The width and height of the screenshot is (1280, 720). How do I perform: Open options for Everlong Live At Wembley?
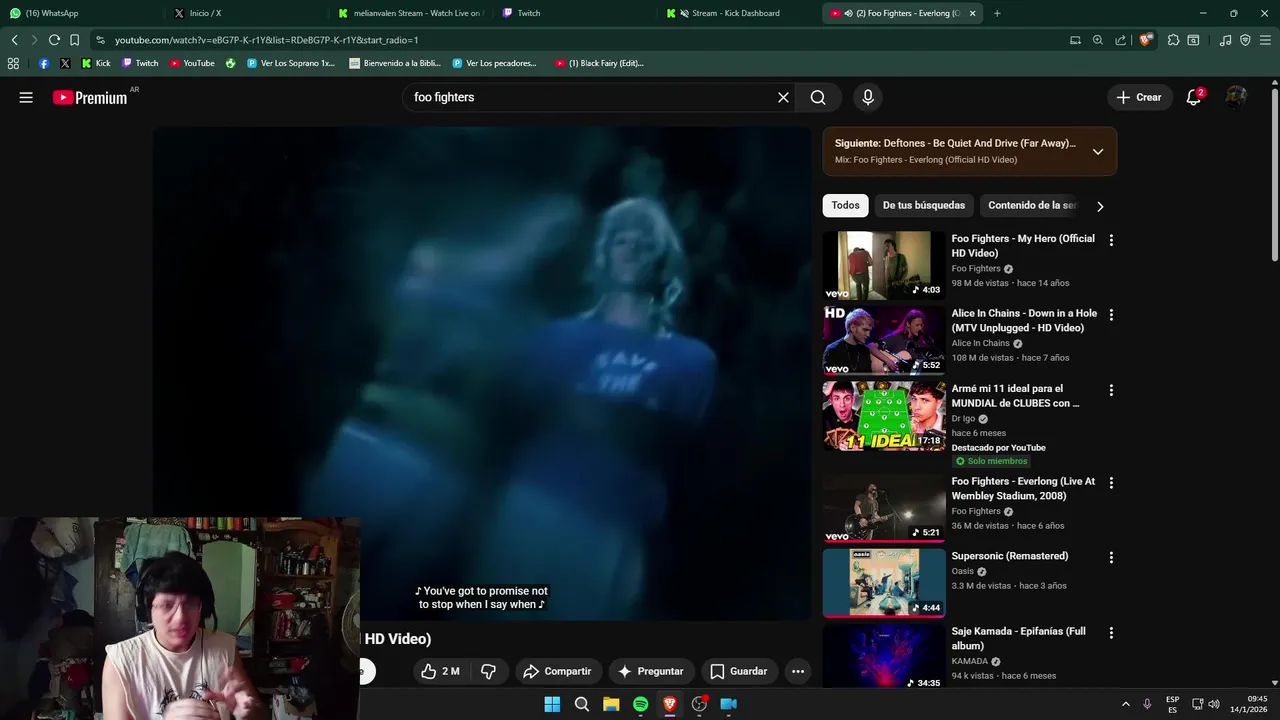coord(1111,483)
